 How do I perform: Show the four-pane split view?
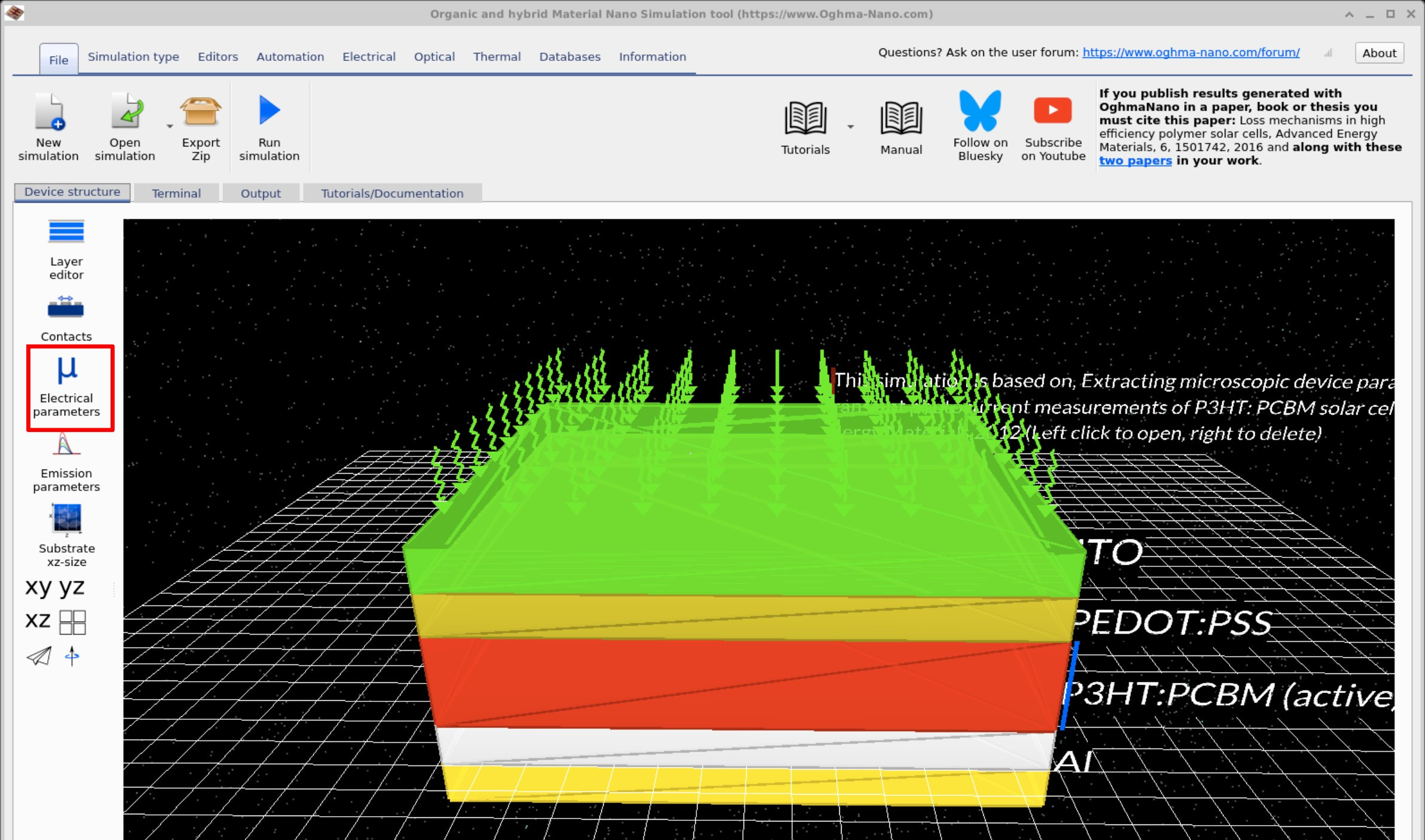[73, 622]
